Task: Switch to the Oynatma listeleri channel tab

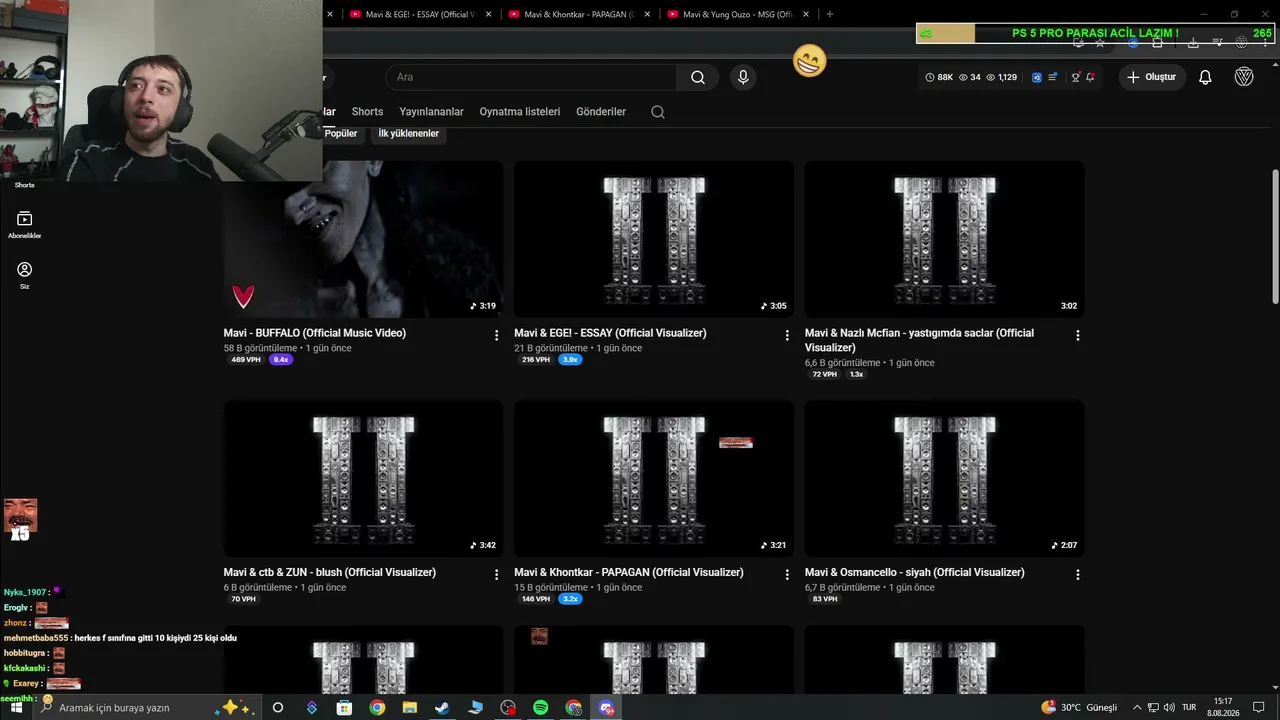Action: (520, 112)
